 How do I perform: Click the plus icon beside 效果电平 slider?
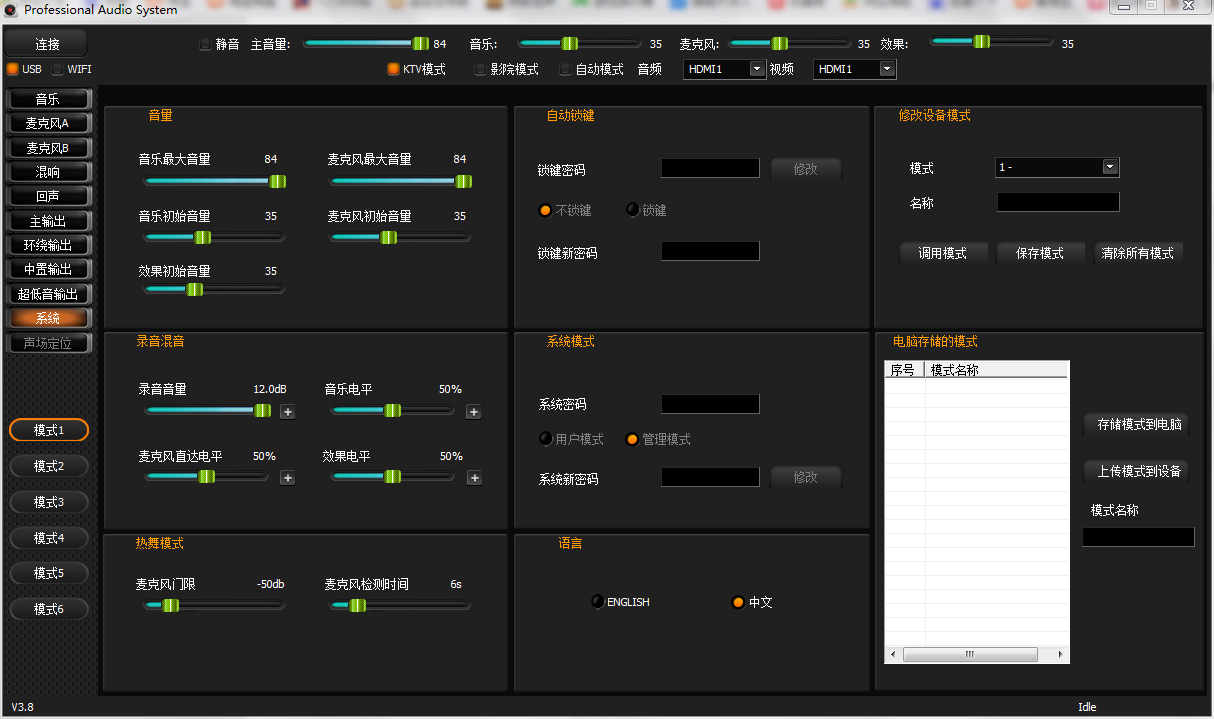point(474,478)
